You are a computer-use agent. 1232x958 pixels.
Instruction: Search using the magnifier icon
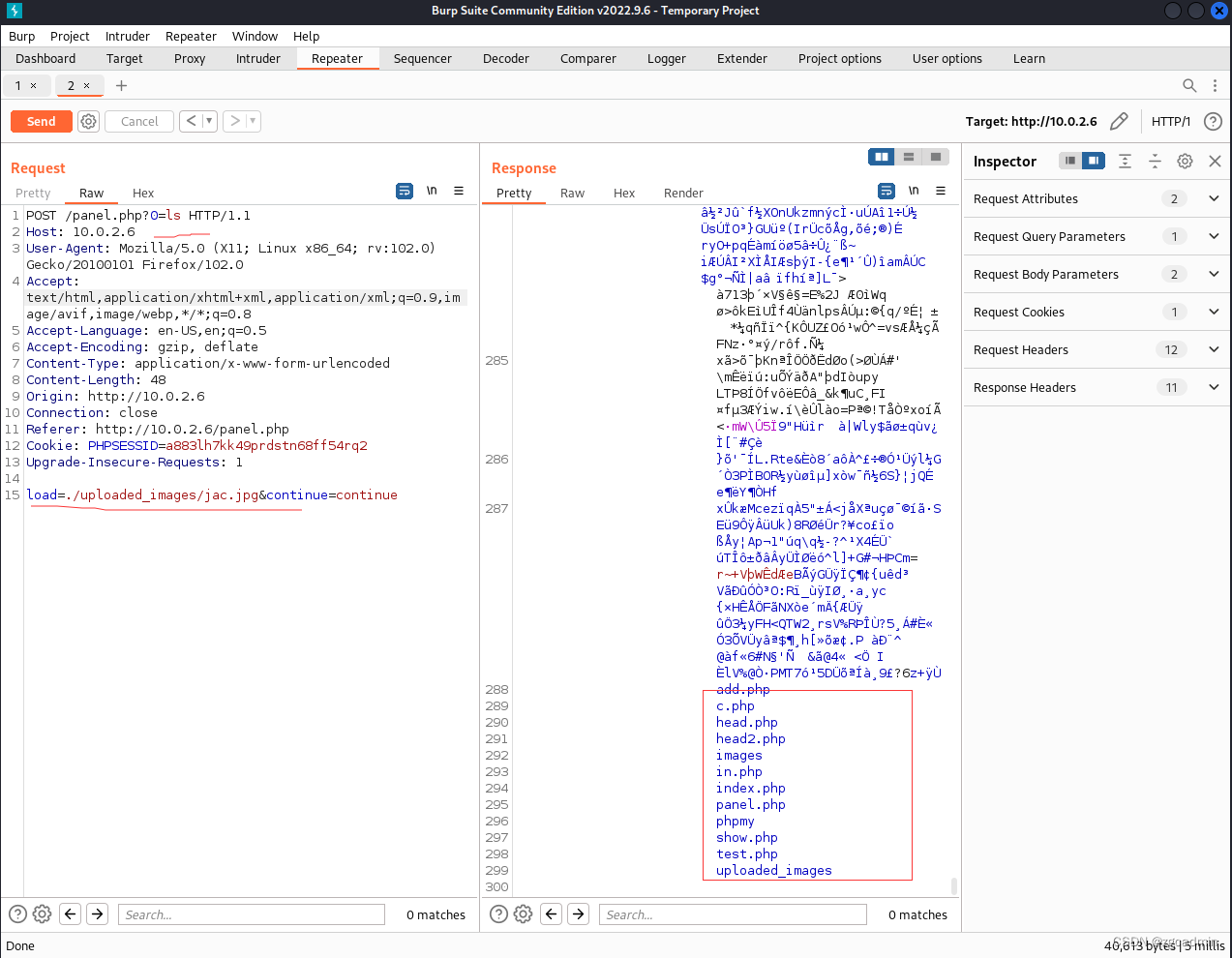tap(1189, 85)
